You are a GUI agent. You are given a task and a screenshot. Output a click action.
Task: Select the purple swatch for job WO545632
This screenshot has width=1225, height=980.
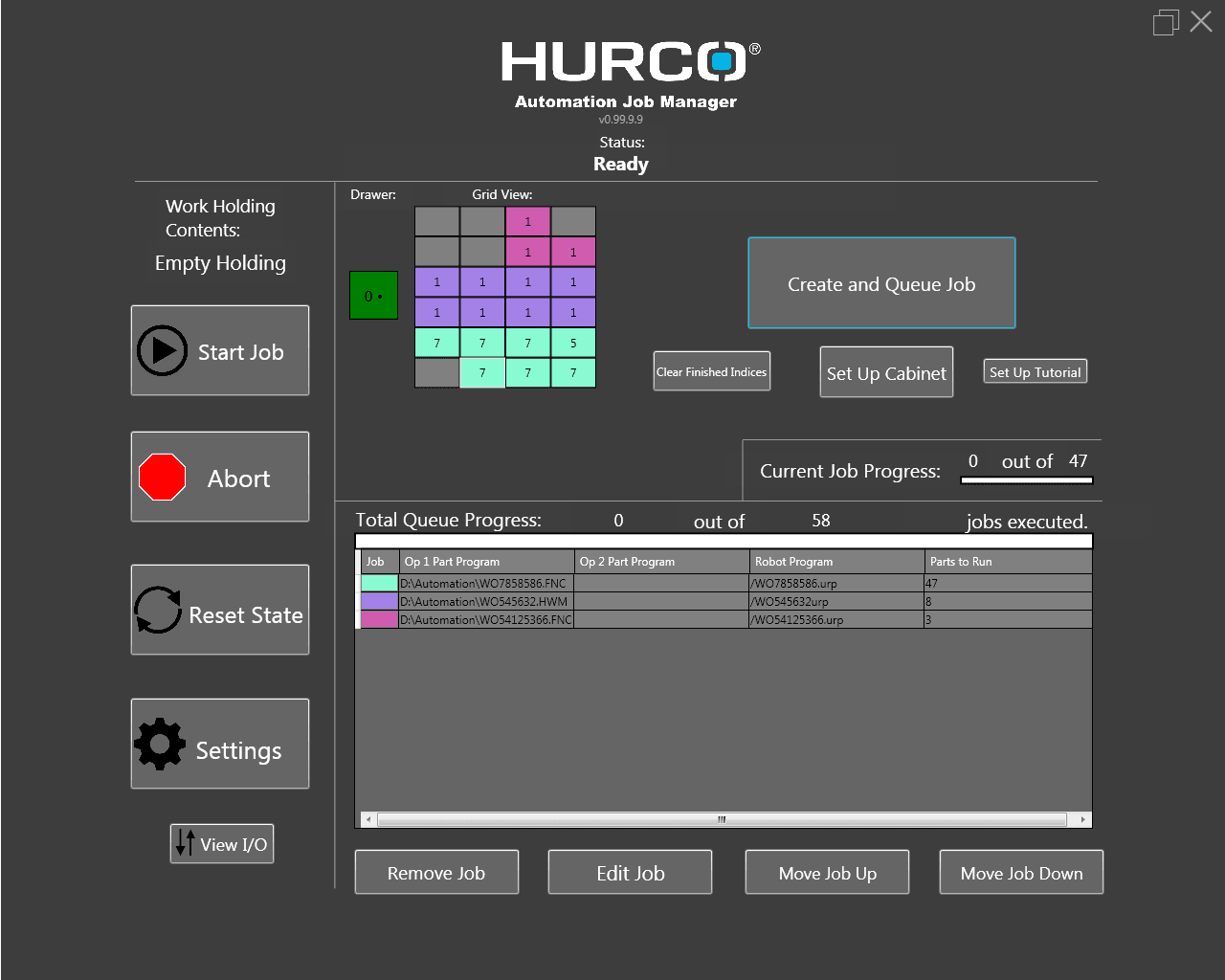click(379, 601)
